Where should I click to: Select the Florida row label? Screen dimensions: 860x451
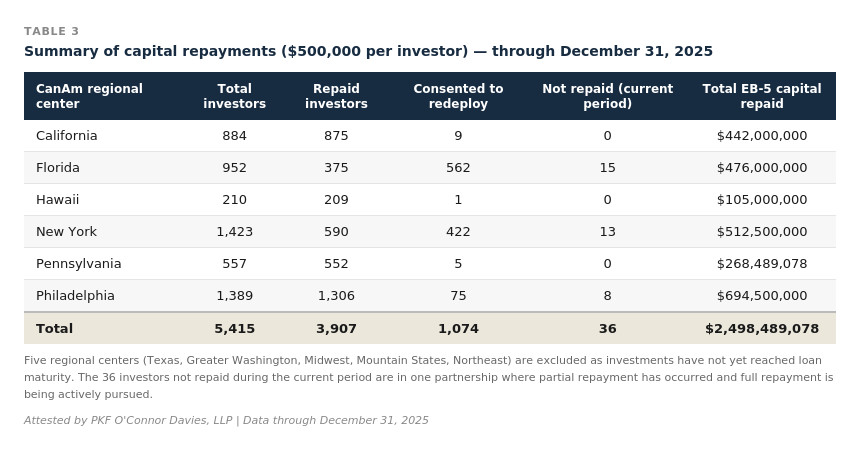(58, 168)
